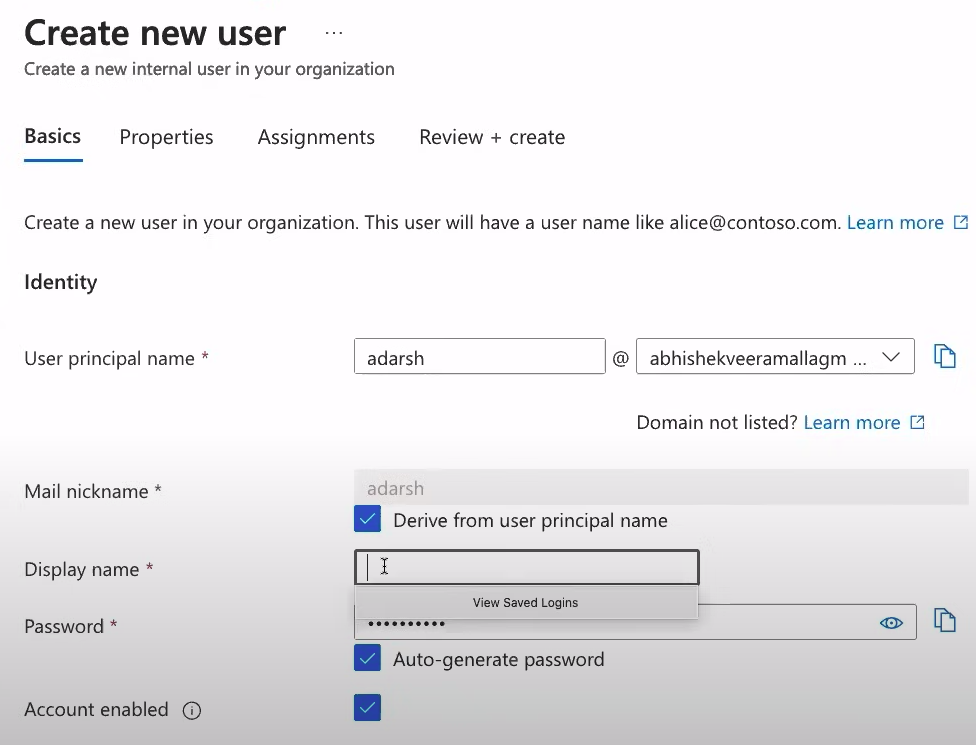Uncheck the Account enabled checkbox

[369, 707]
